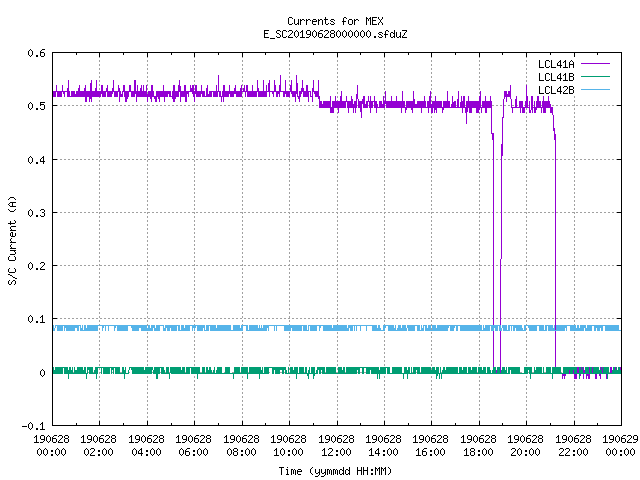
Task: Select the 190628 20:00 time label
Action: tap(525, 446)
